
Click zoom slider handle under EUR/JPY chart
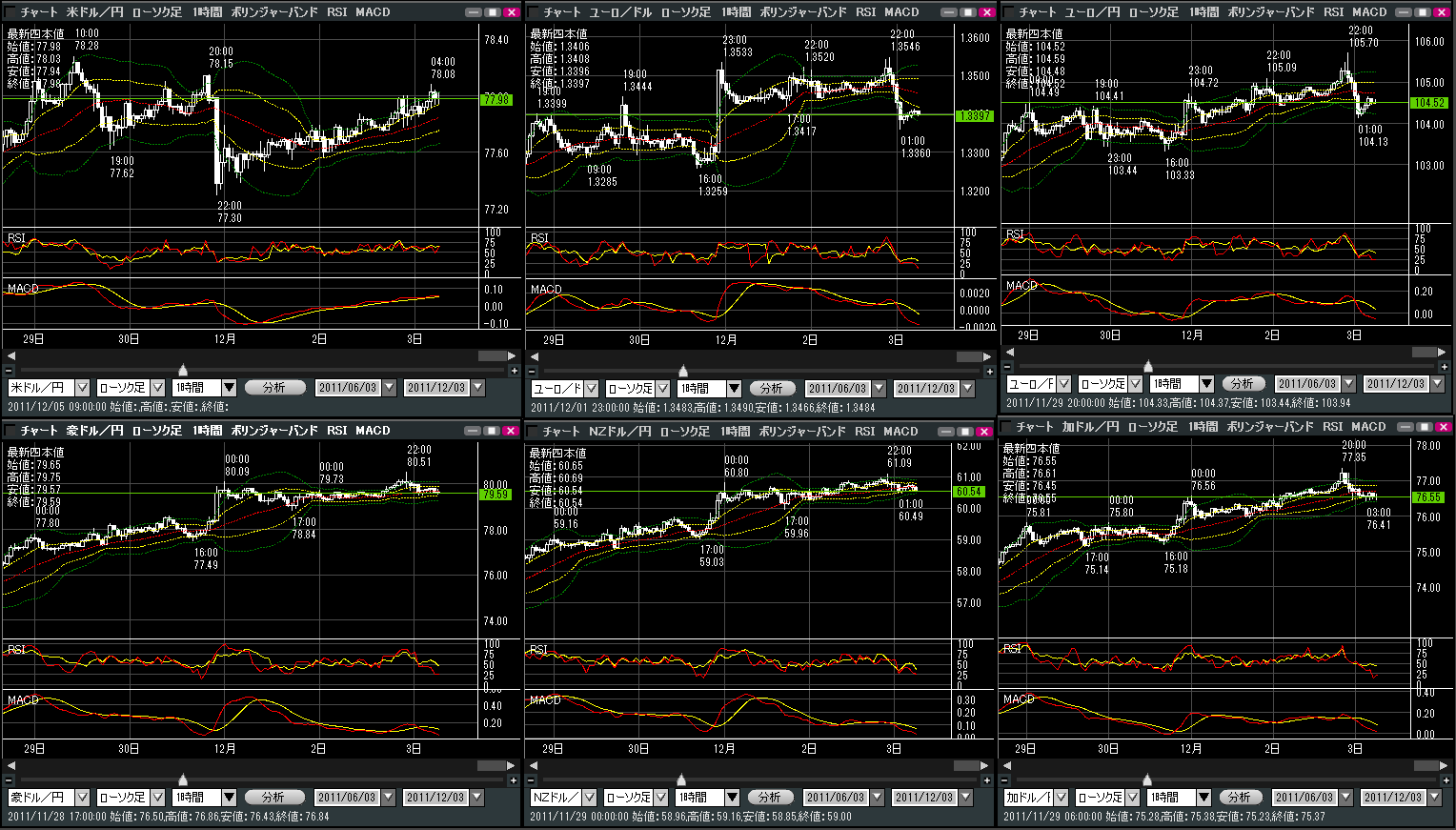tap(1148, 366)
